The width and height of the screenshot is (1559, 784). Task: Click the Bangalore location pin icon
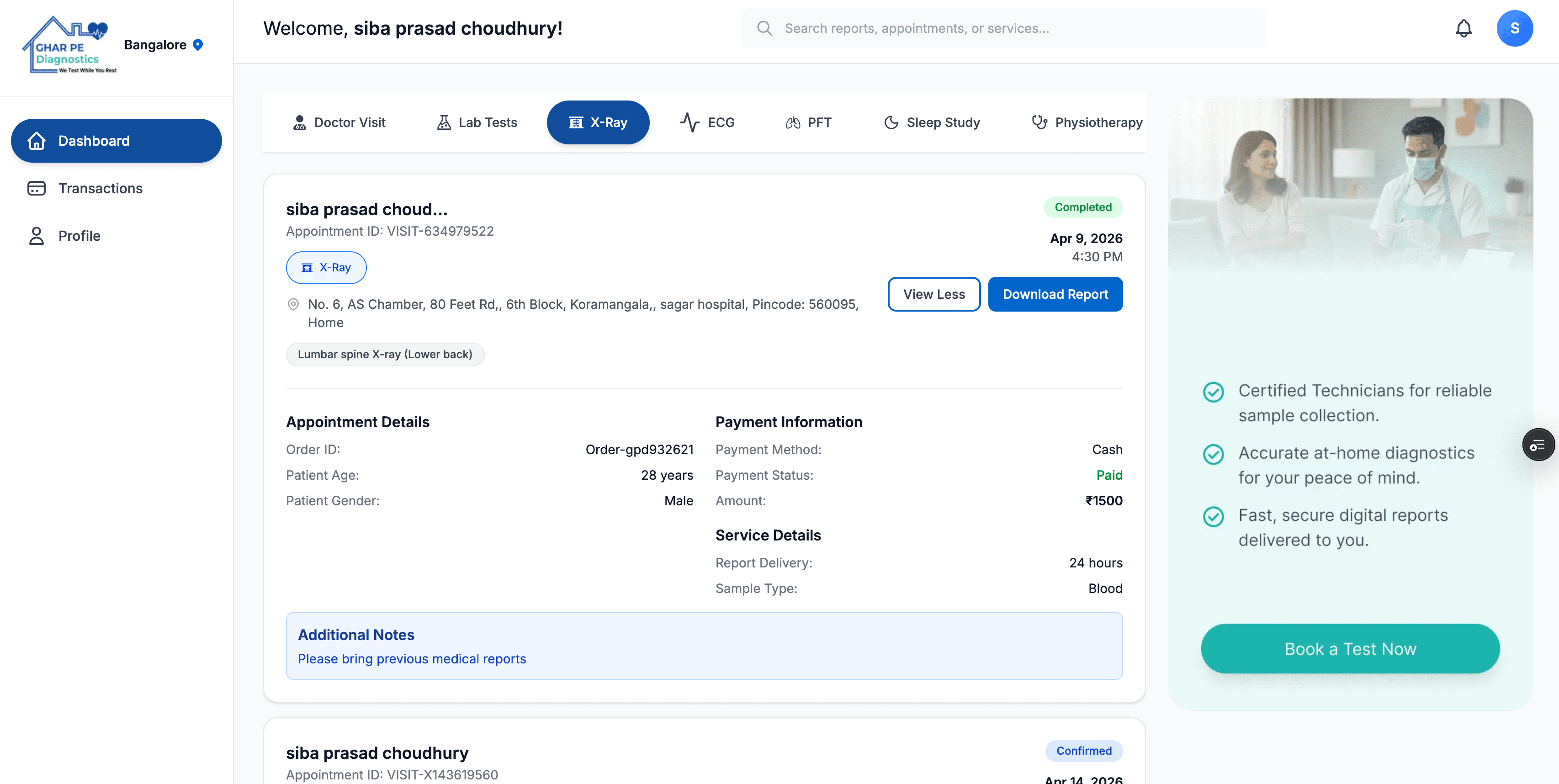(x=198, y=45)
